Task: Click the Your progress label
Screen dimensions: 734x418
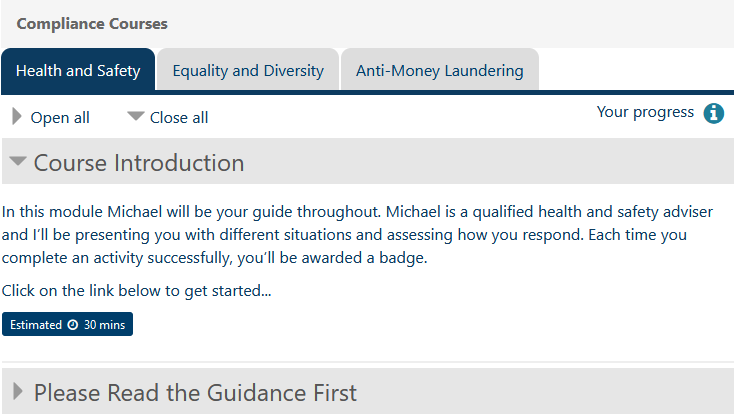Action: [645, 112]
